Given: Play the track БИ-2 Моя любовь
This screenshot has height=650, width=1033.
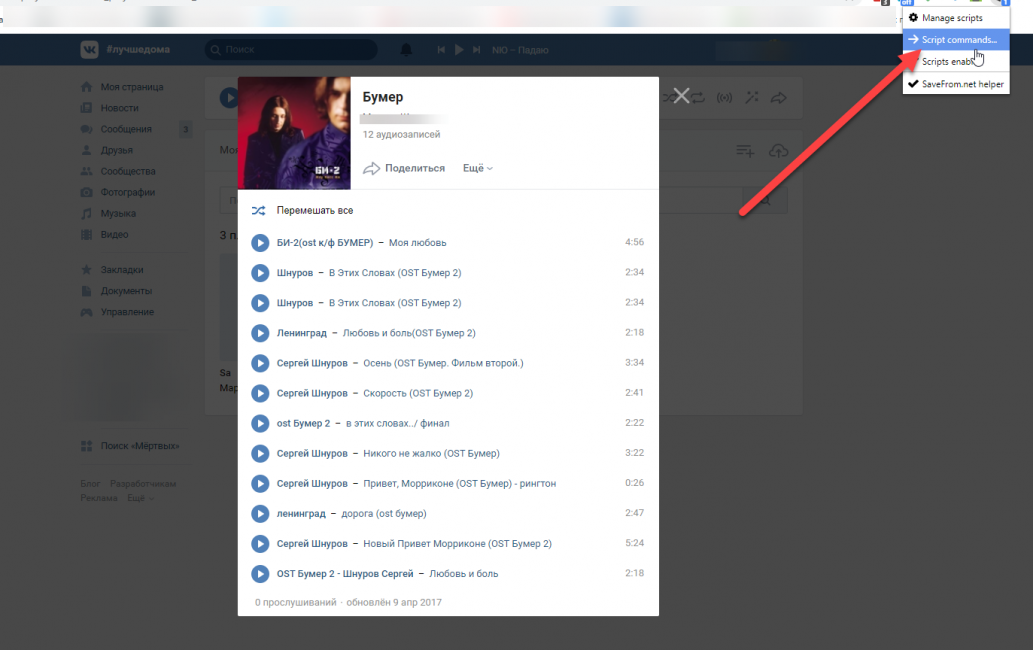Looking at the screenshot, I should (260, 242).
